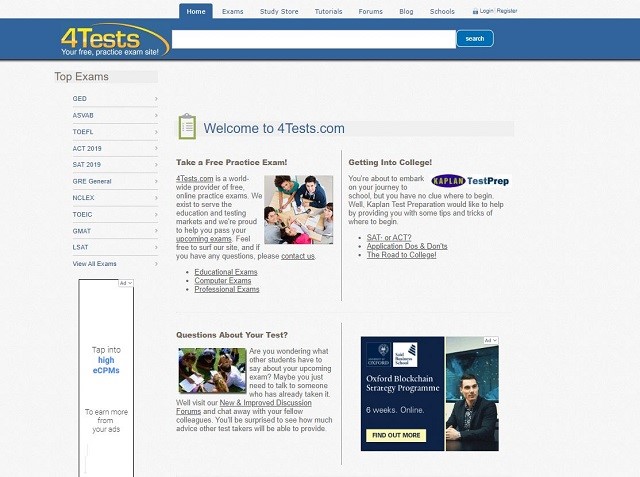Expand the GED exam arrow
This screenshot has width=640, height=477.
(x=156, y=99)
